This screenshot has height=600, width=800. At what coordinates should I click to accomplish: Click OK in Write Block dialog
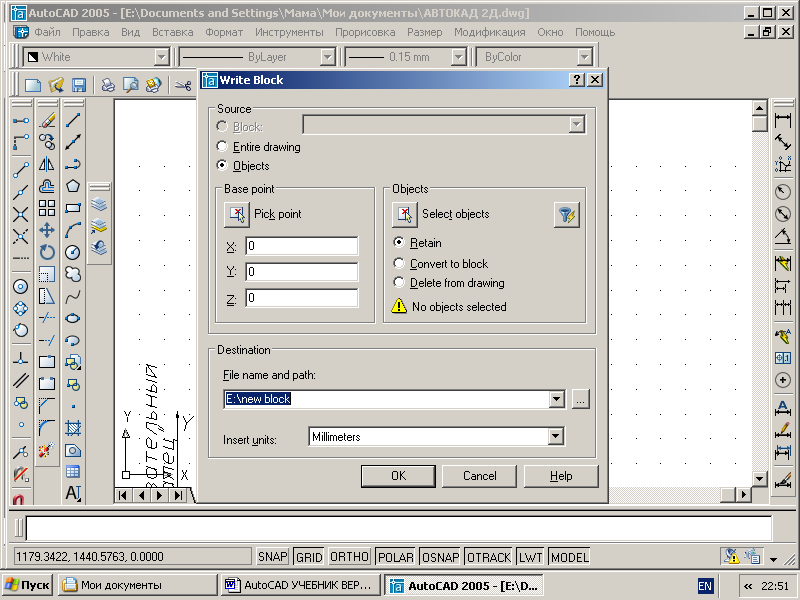pyautogui.click(x=398, y=476)
